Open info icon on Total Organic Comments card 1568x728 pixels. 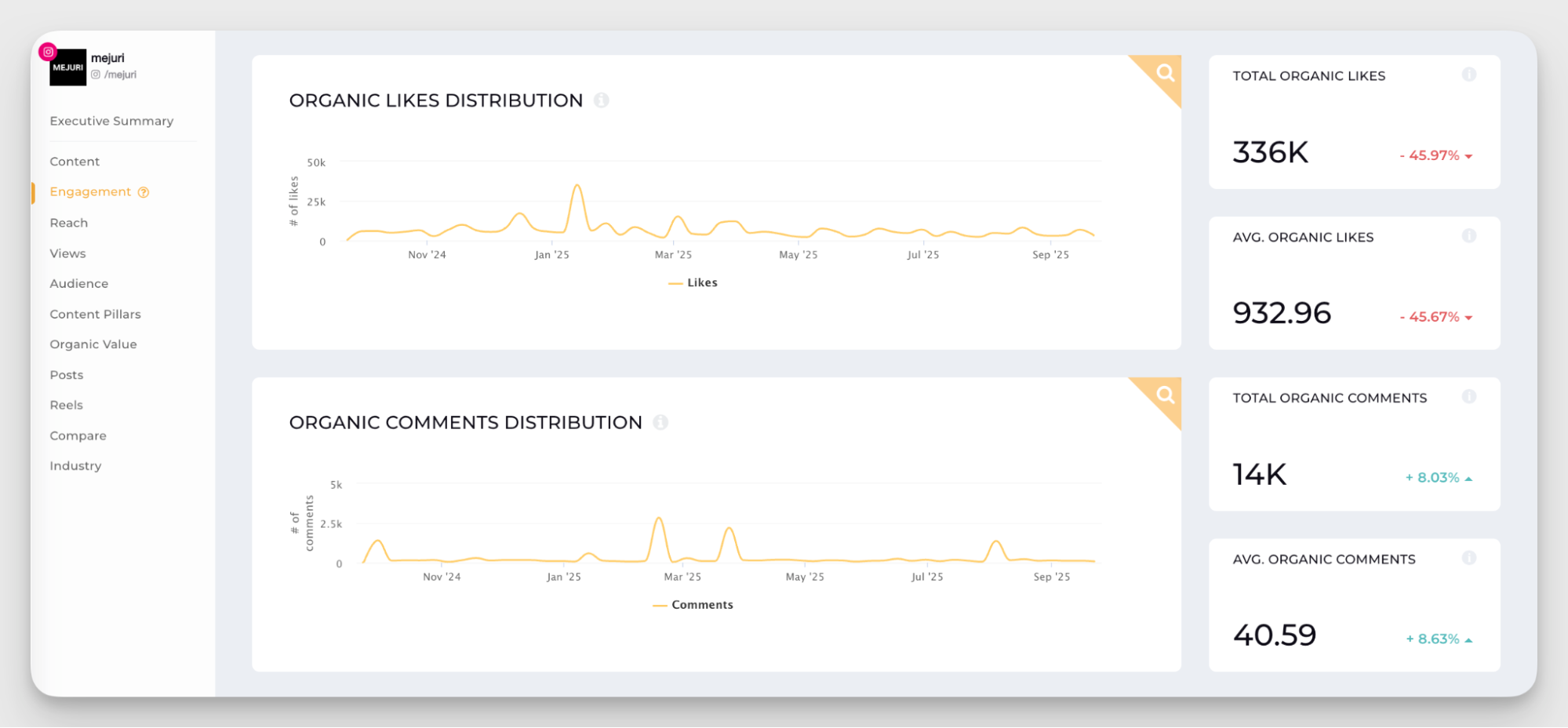pyautogui.click(x=1469, y=397)
